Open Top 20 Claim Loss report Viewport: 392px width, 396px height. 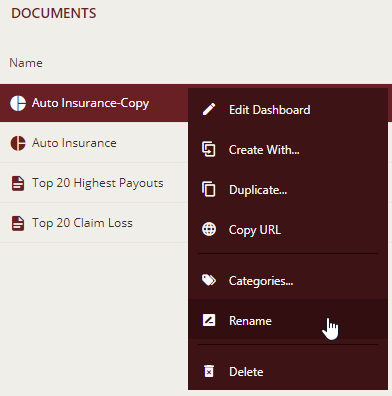point(82,223)
